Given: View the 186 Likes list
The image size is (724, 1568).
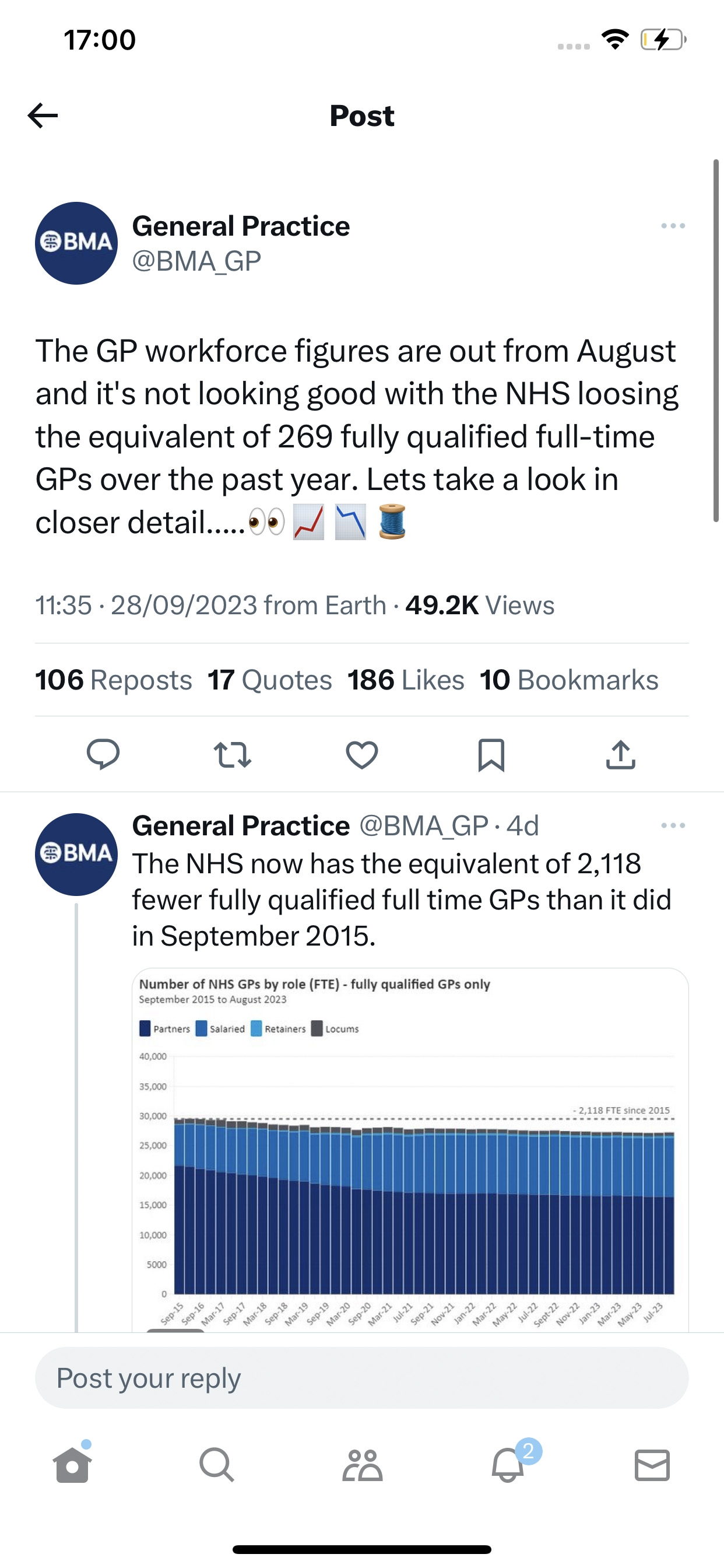Looking at the screenshot, I should pyautogui.click(x=406, y=680).
